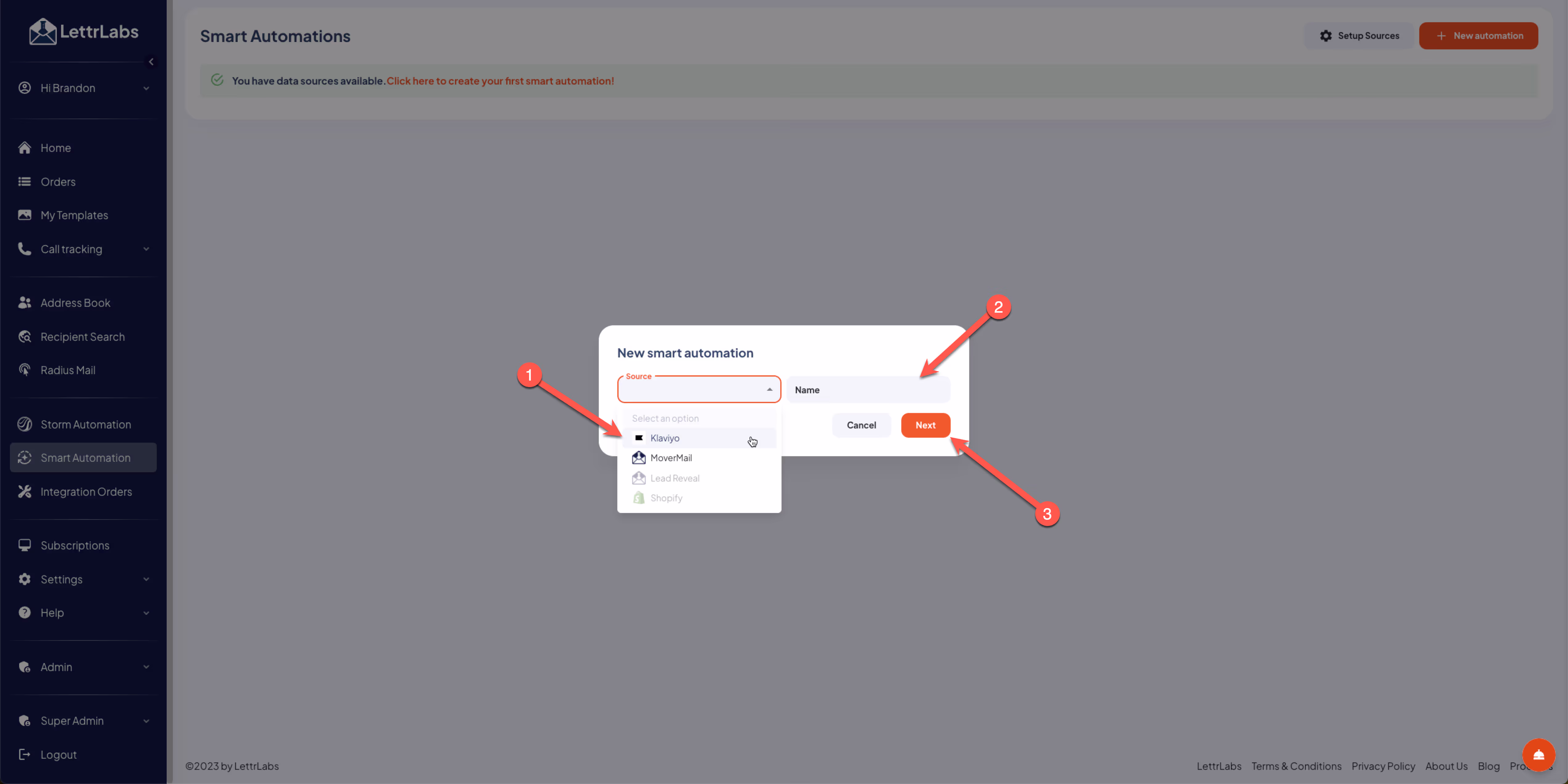Click the New automation button

1478,36
